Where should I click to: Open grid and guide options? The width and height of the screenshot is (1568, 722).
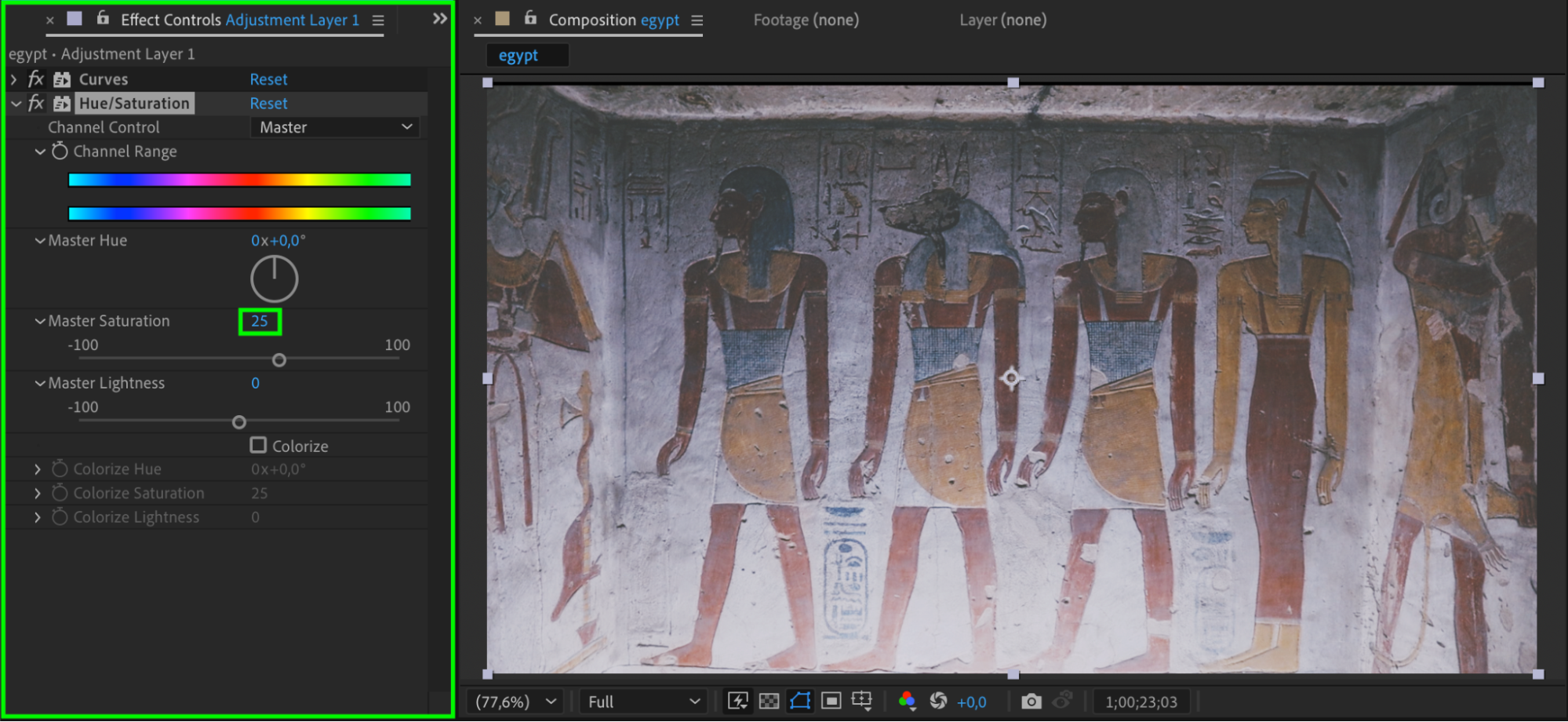[862, 701]
